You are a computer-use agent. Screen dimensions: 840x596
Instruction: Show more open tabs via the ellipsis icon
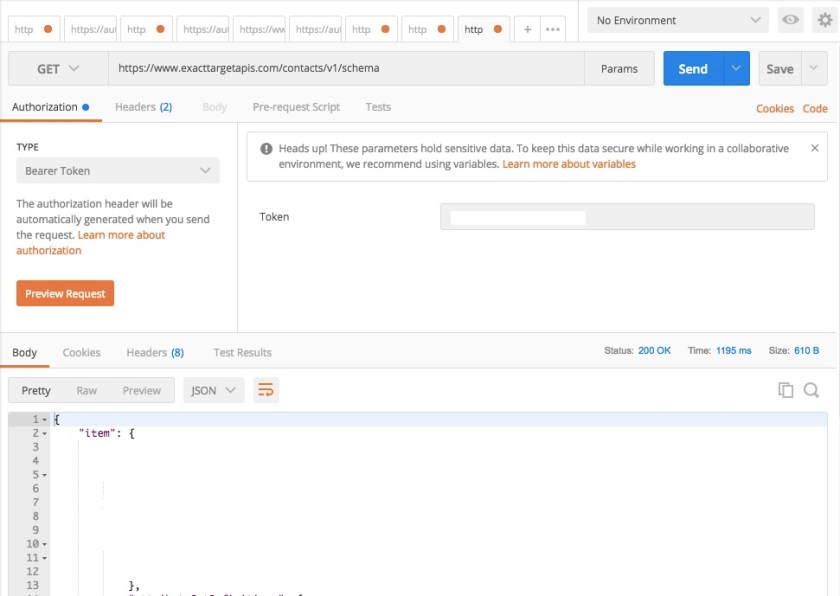point(551,29)
